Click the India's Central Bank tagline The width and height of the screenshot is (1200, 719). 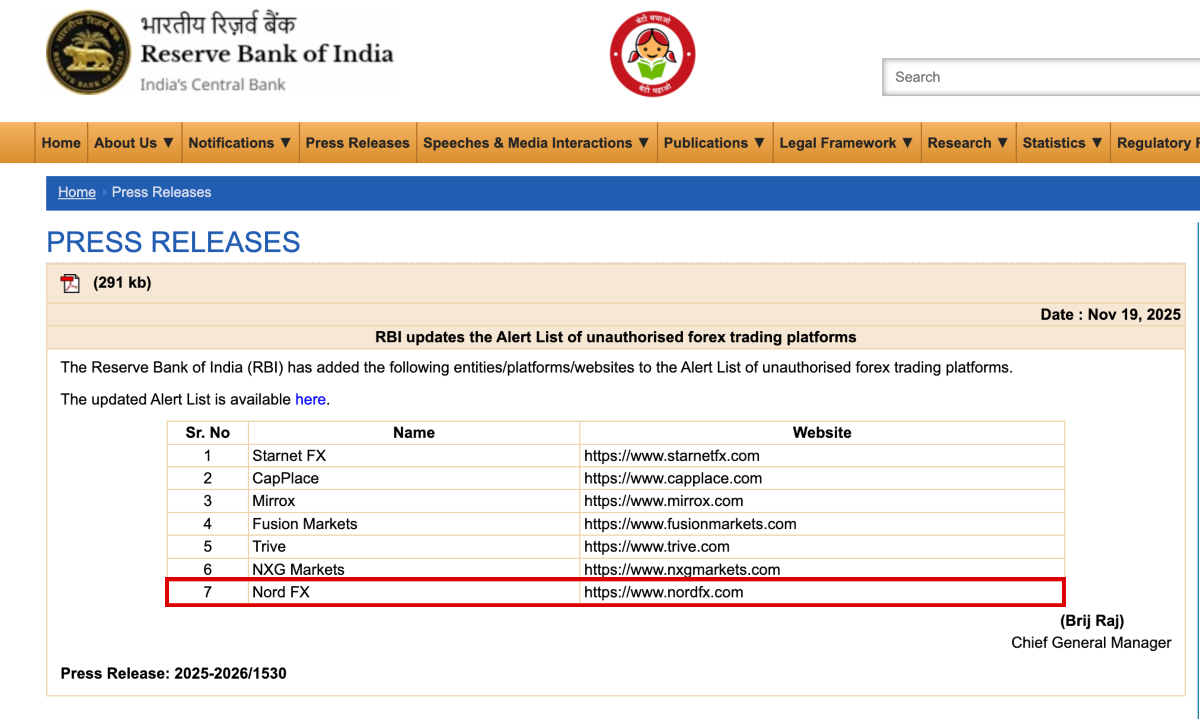pyautogui.click(x=213, y=85)
